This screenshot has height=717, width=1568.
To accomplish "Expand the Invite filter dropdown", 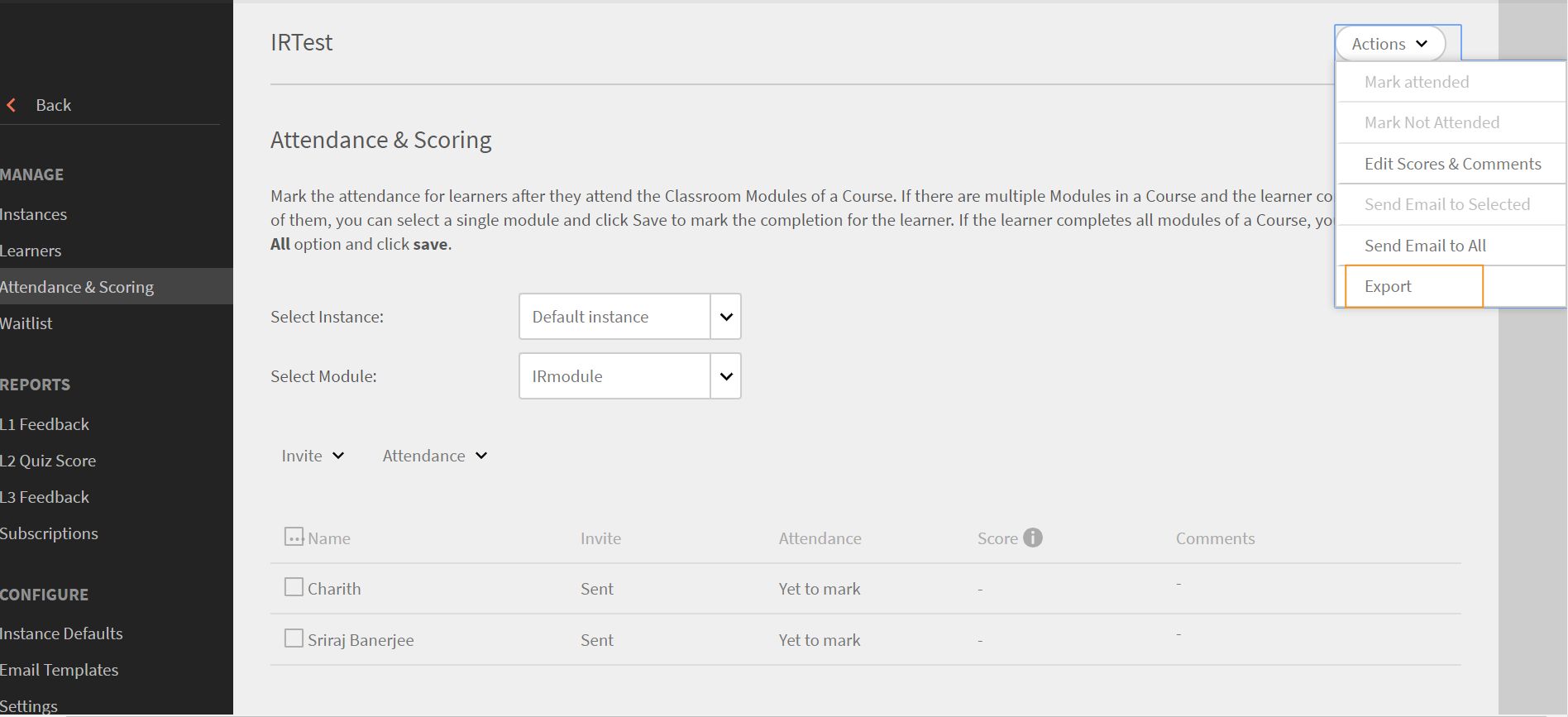I will (313, 456).
